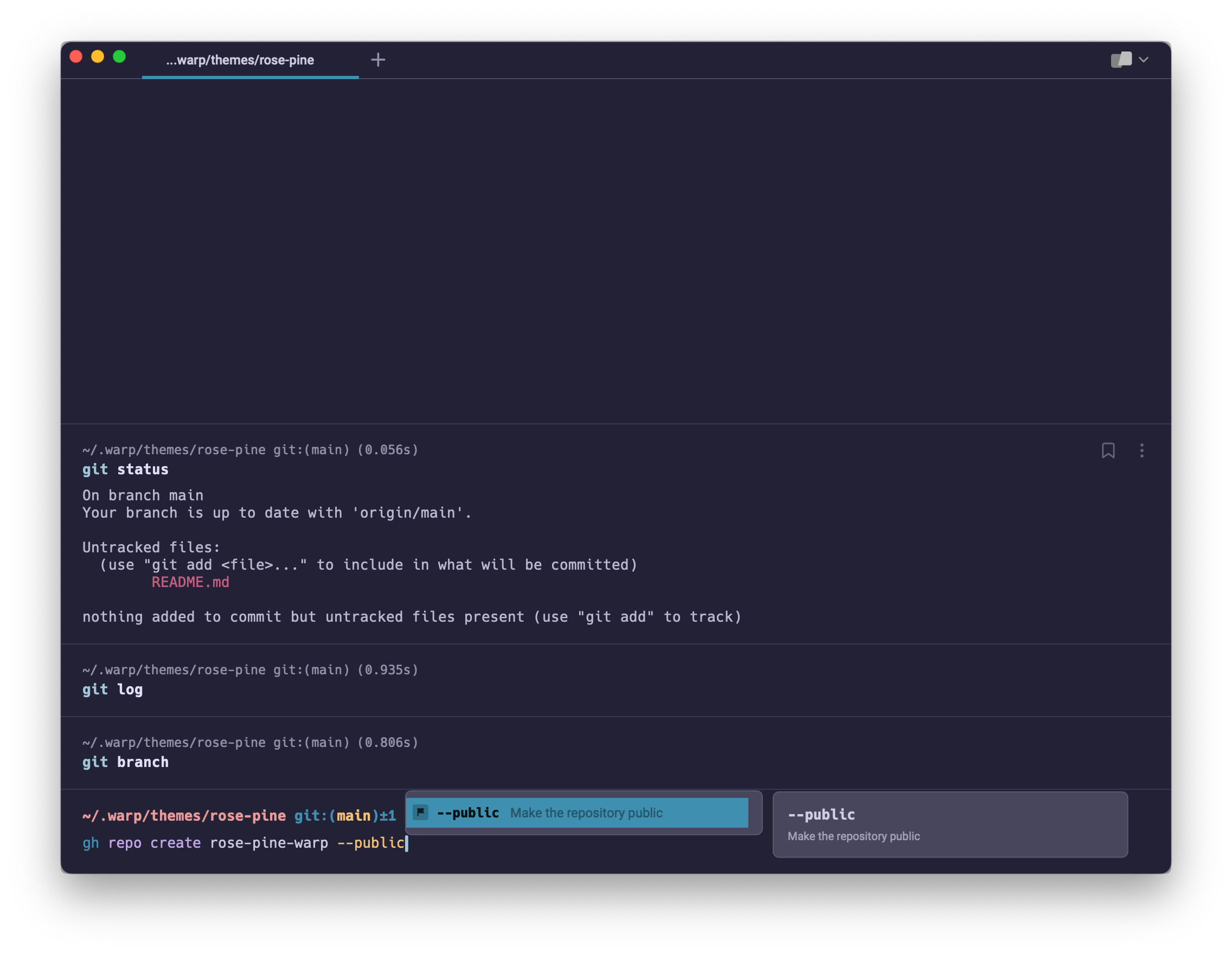The image size is (1232, 954).
Task: Click the avatar icon in the title bar
Action: [1121, 59]
